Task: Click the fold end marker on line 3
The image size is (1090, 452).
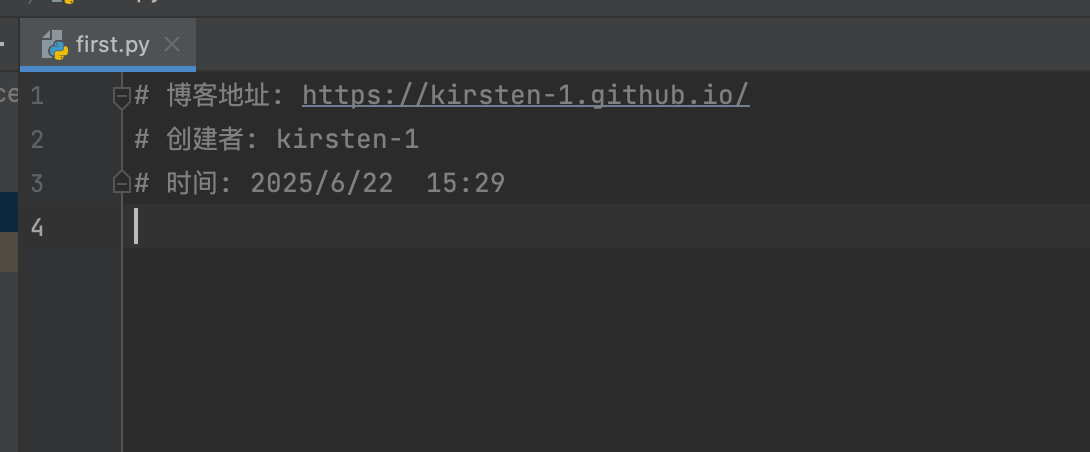Action: click(122, 182)
